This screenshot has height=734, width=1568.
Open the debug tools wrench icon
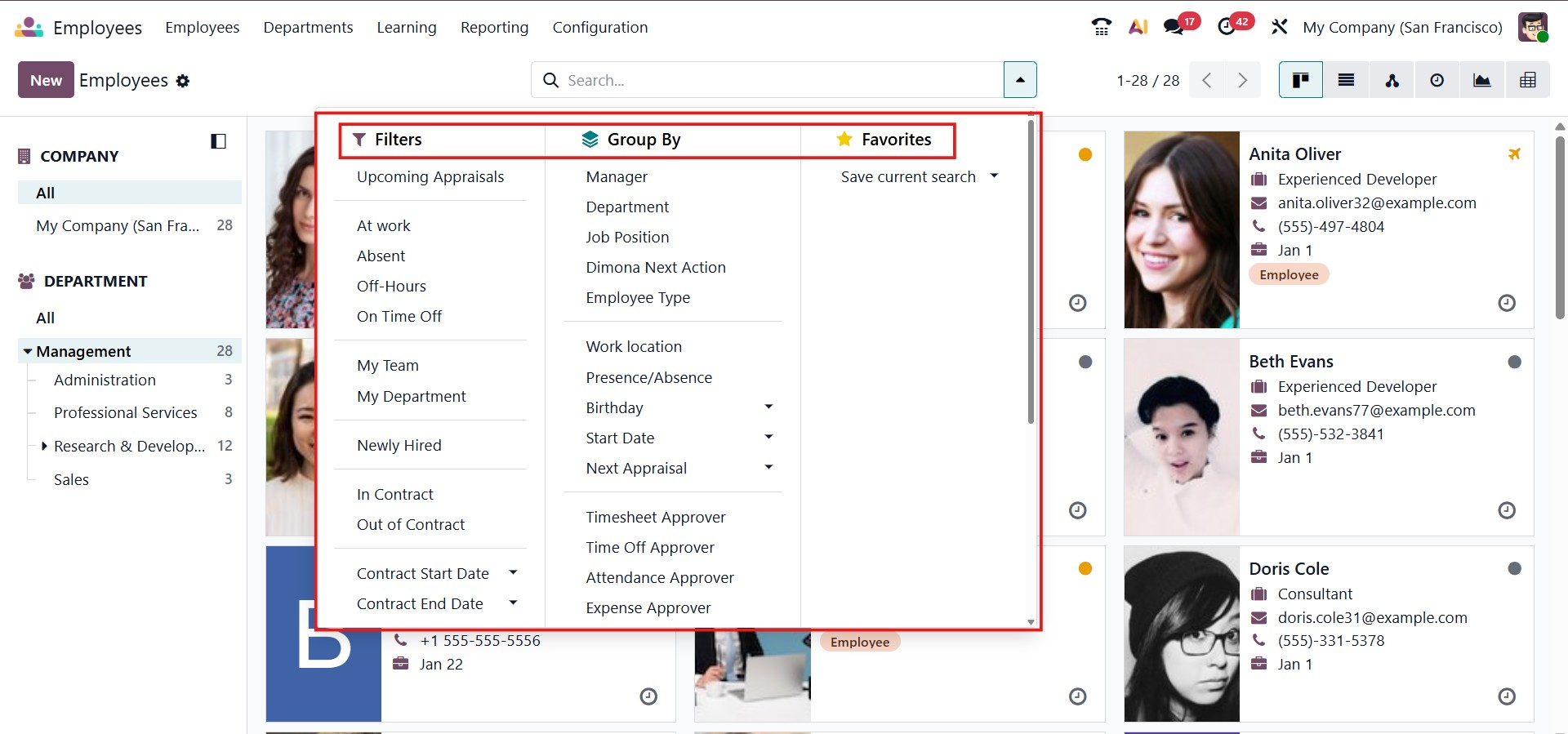click(1279, 27)
